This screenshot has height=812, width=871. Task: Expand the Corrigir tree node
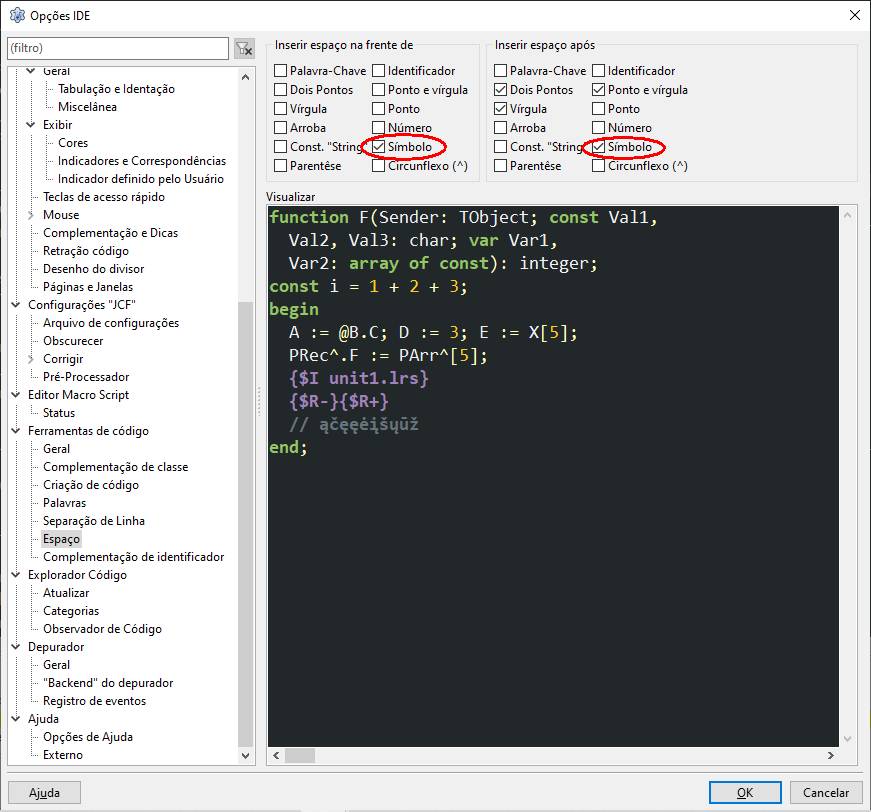31,359
